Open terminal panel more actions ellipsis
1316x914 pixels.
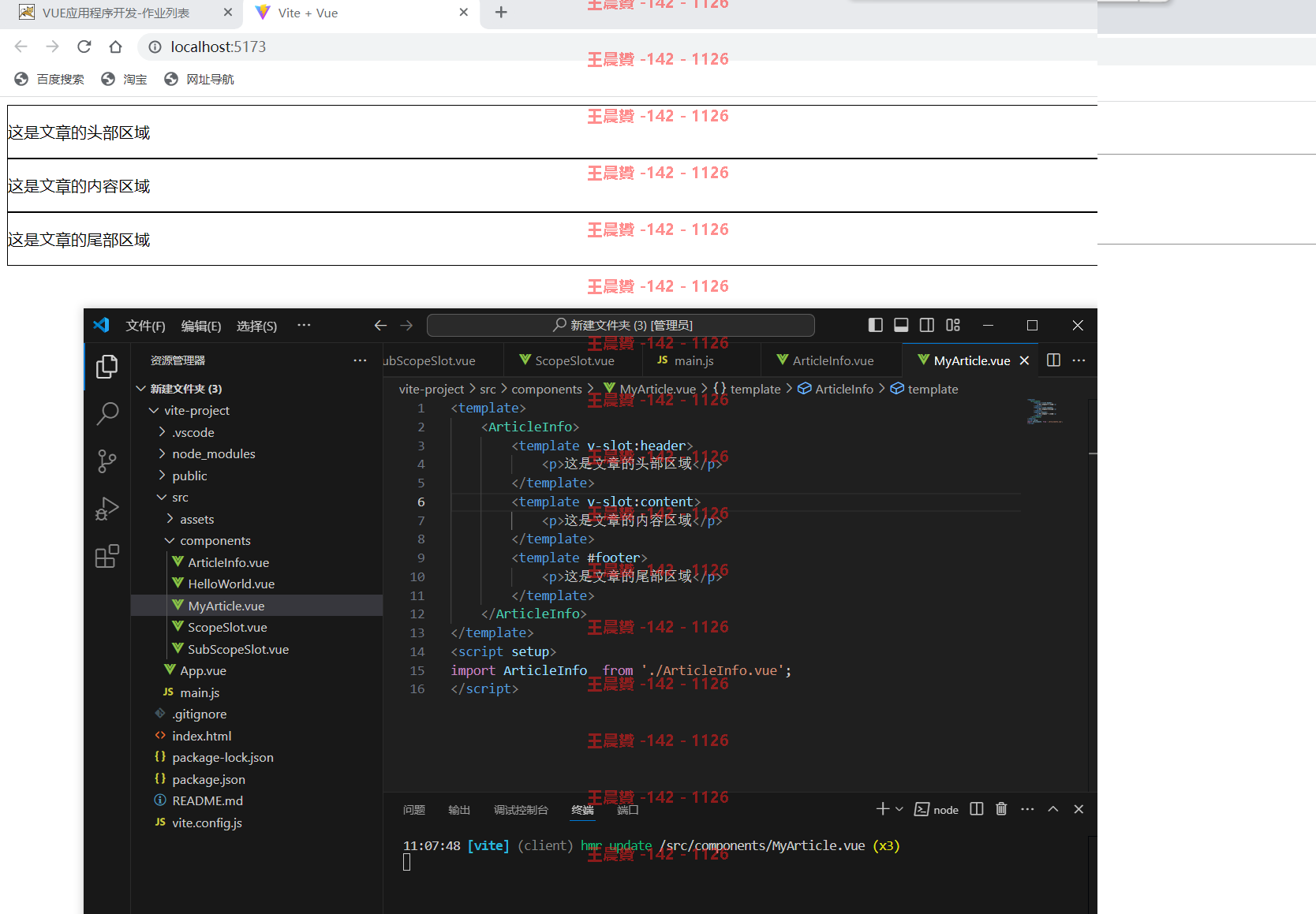pyautogui.click(x=1027, y=809)
